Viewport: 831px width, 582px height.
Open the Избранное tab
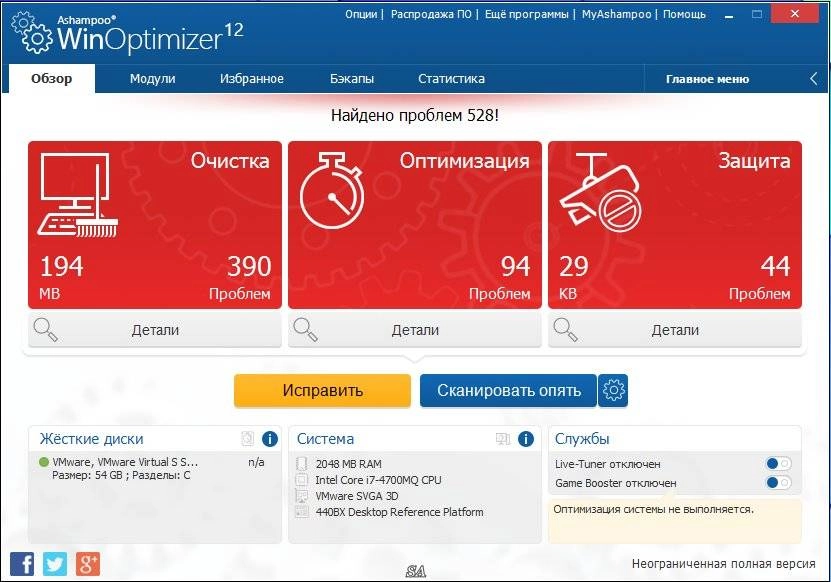[x=252, y=79]
